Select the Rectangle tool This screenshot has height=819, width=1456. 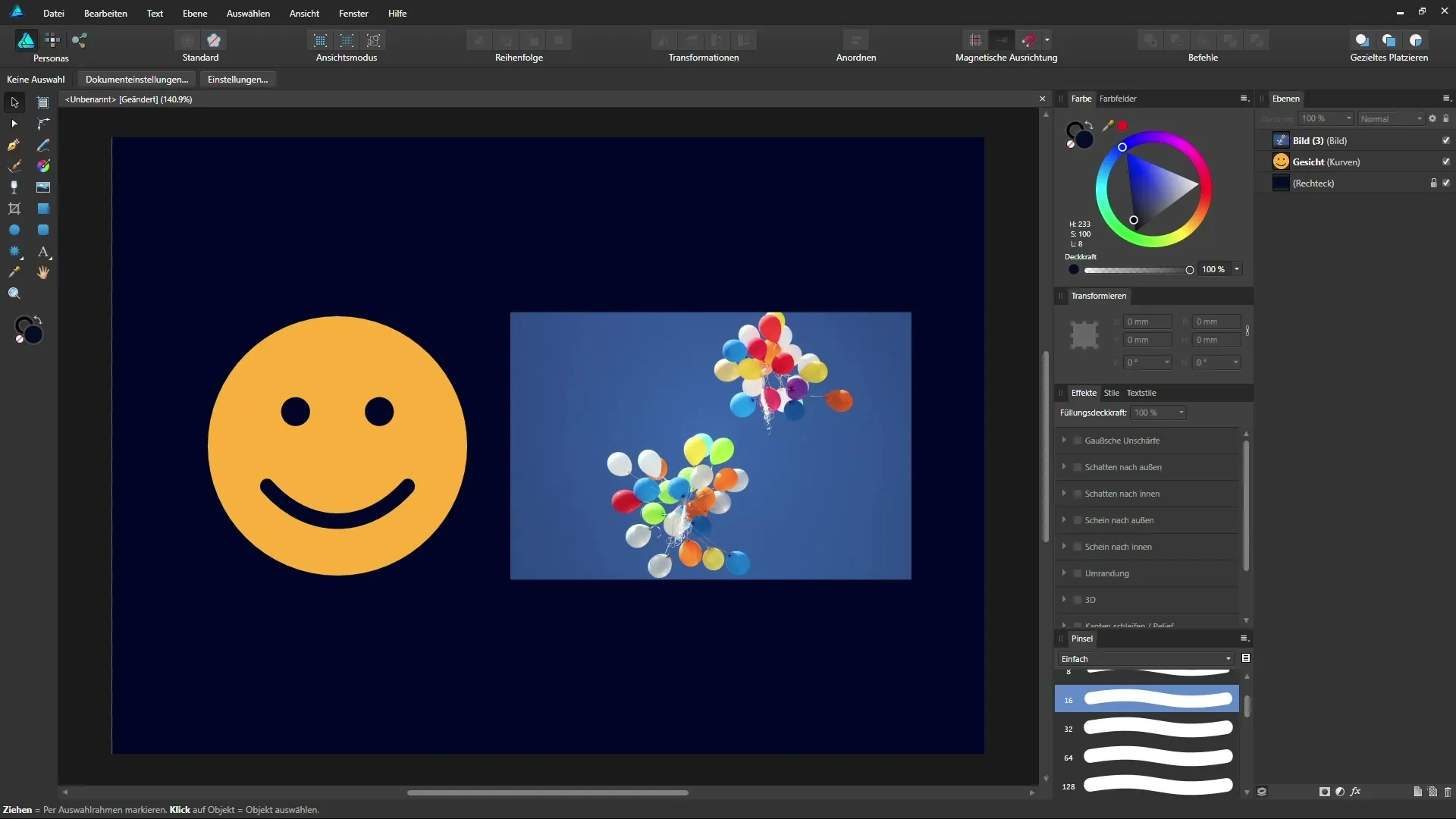[43, 209]
